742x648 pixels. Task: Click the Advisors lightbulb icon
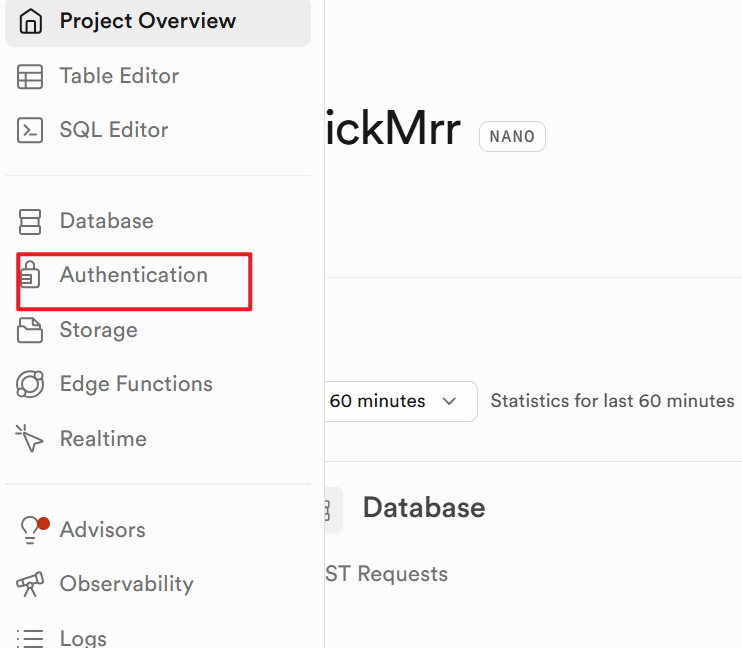coord(32,530)
